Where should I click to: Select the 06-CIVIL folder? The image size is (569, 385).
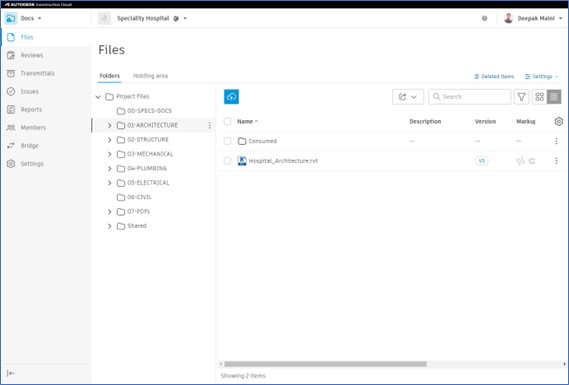(x=139, y=197)
